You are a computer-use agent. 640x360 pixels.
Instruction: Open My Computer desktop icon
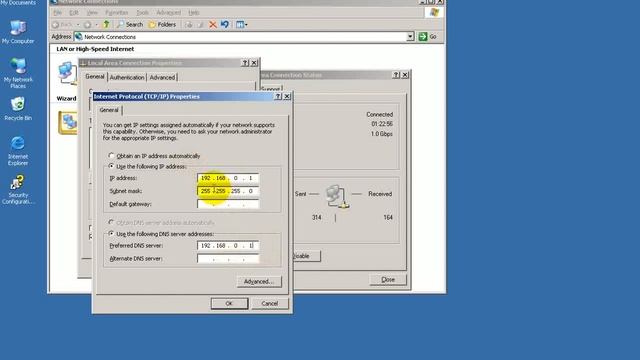pos(18,32)
